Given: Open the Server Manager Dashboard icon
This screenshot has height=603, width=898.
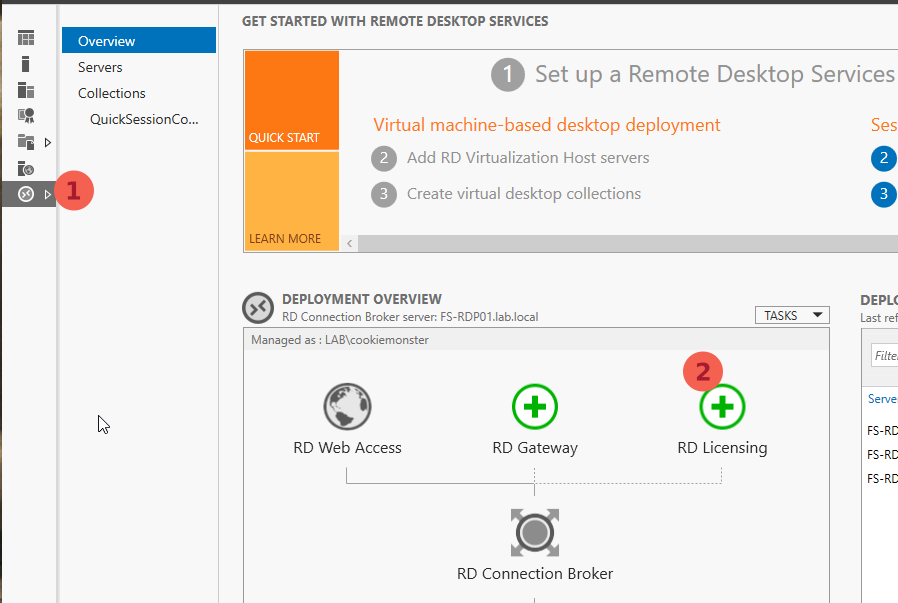Looking at the screenshot, I should pos(26,38).
